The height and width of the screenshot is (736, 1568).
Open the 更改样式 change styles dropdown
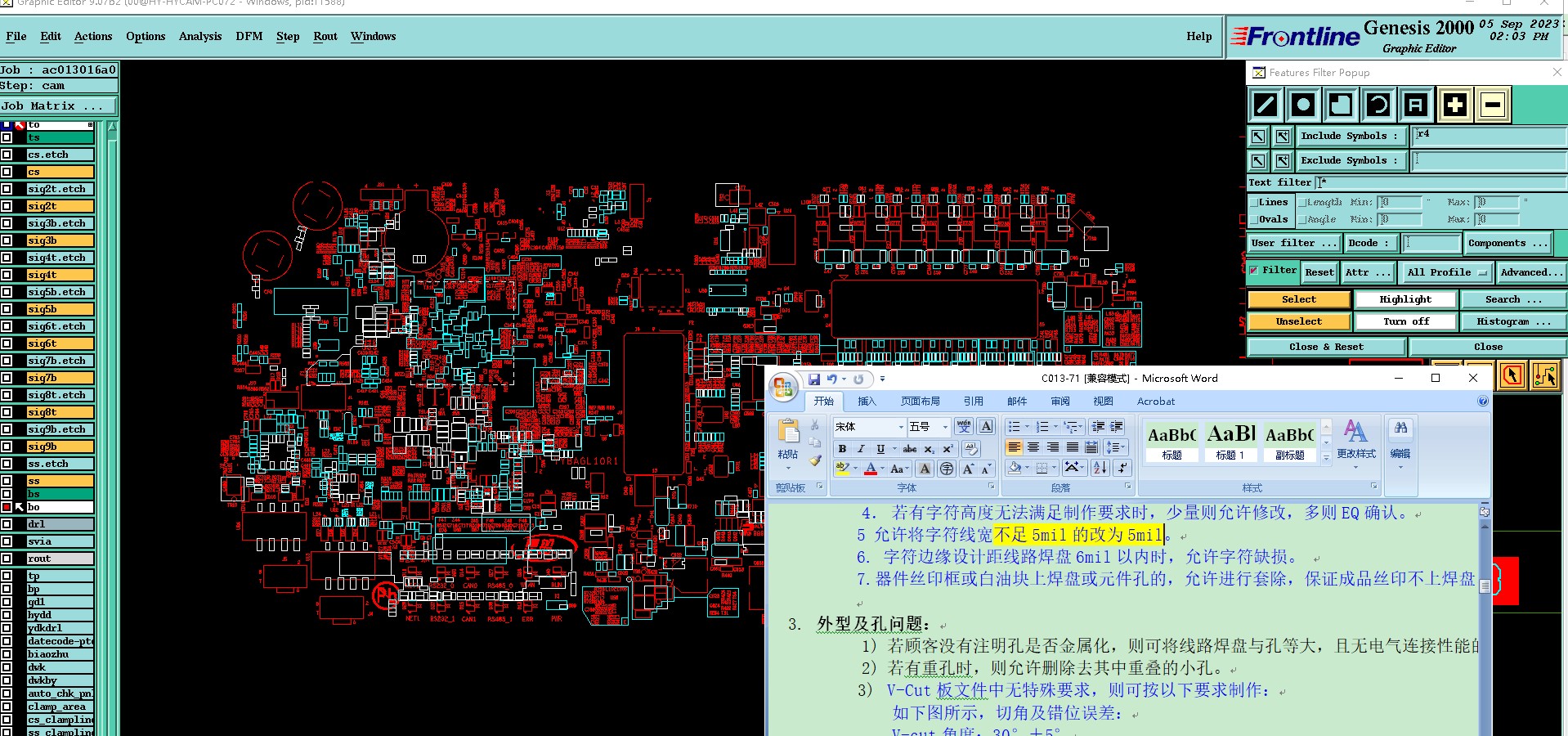pos(1355,444)
